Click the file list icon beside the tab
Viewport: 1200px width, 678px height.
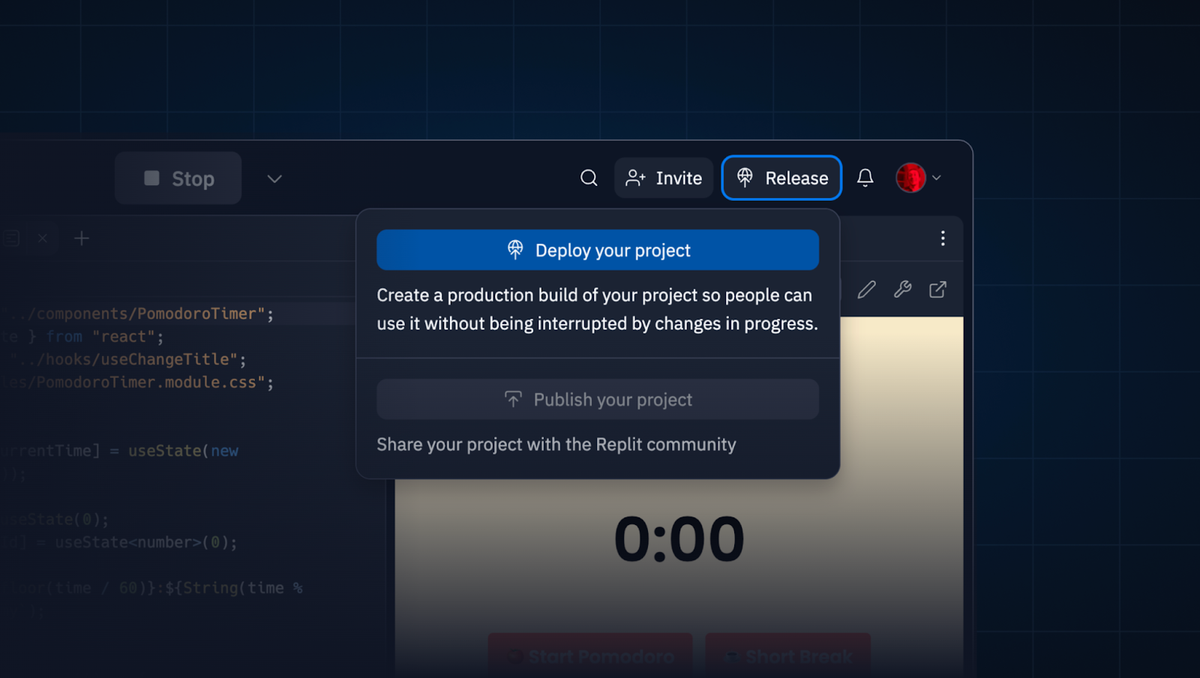pos(10,238)
